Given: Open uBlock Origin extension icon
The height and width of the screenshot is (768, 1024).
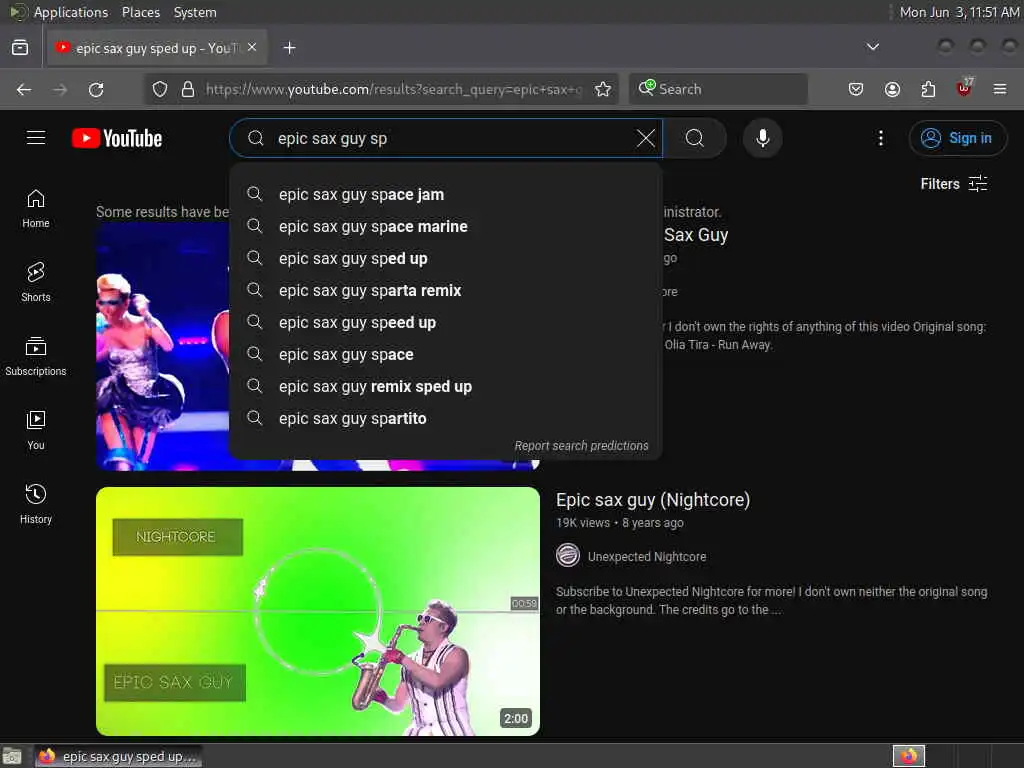Looking at the screenshot, I should point(964,88).
